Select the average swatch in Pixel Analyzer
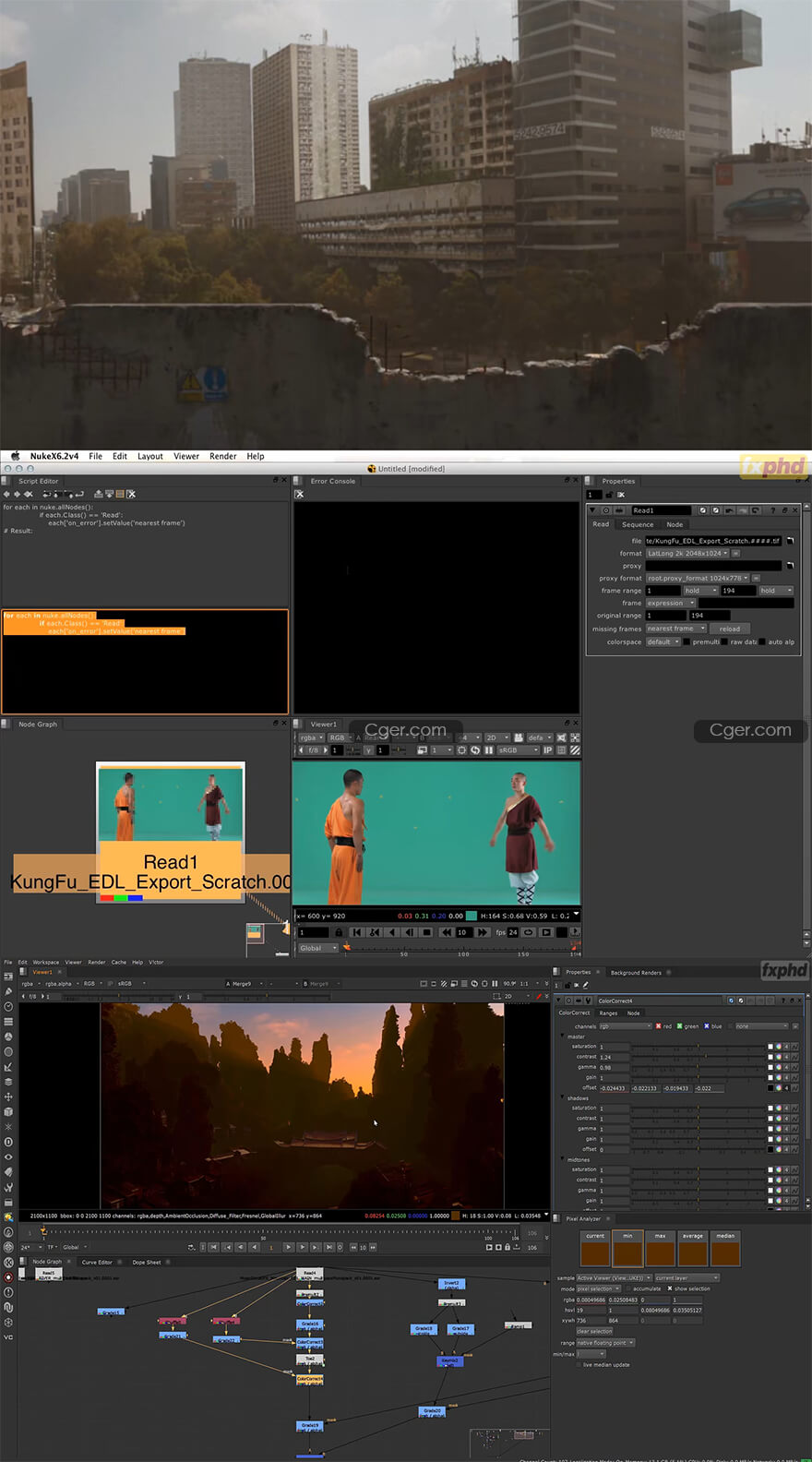Viewport: 812px width, 1462px height. tap(692, 1248)
